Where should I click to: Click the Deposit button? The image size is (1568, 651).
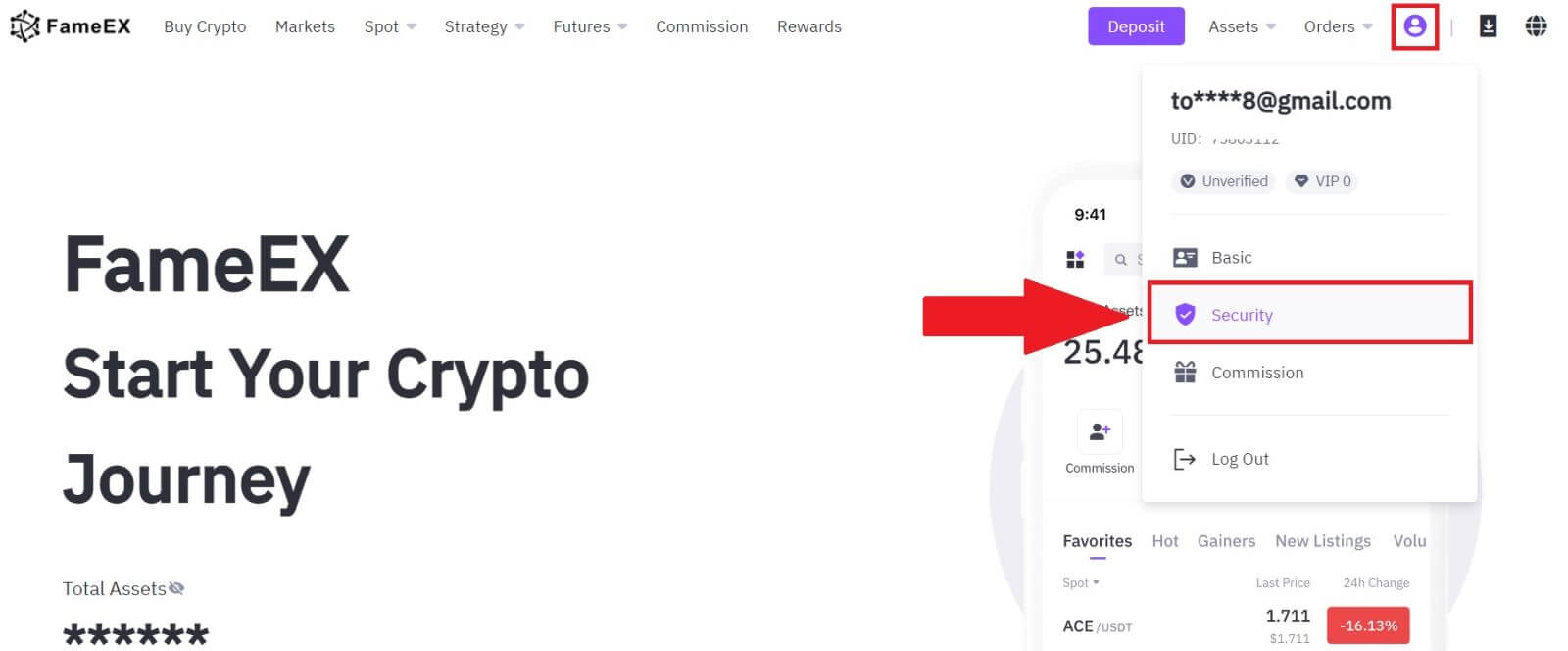pyautogui.click(x=1136, y=26)
